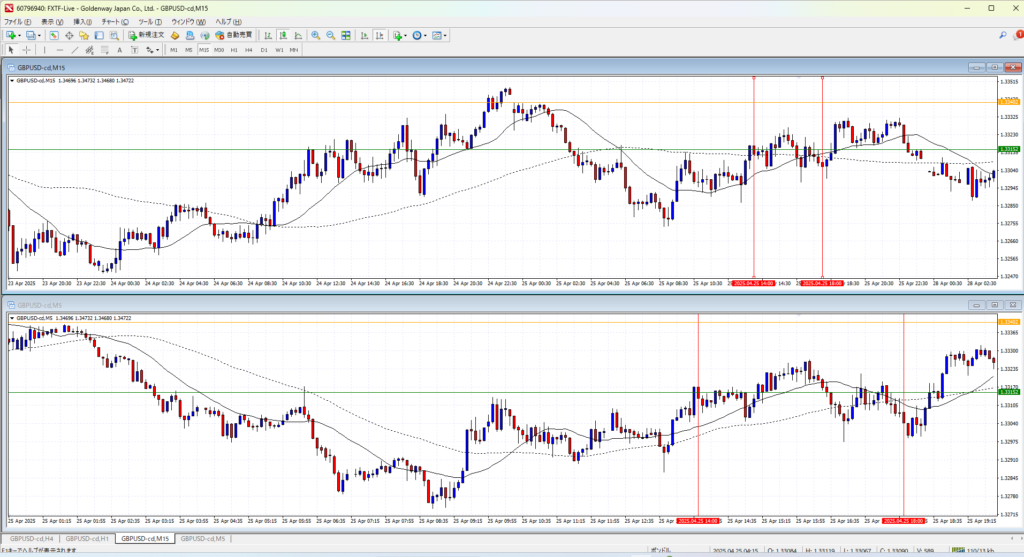Select the horizontal line drawing tool
This screenshot has width=1024, height=557.
coord(61,49)
